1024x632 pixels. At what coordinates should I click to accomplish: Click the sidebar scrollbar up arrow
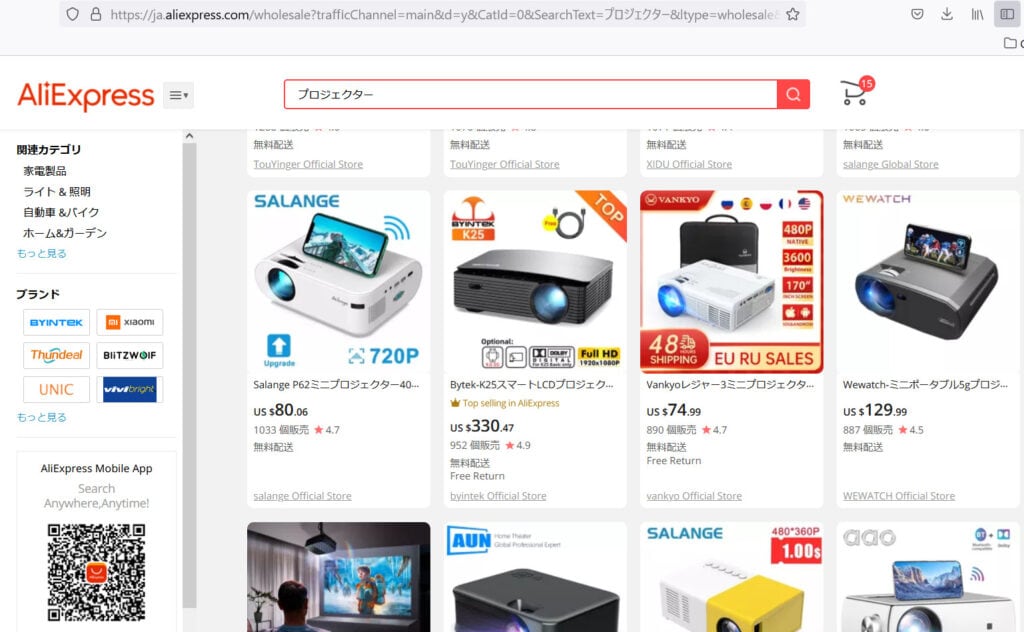189,136
